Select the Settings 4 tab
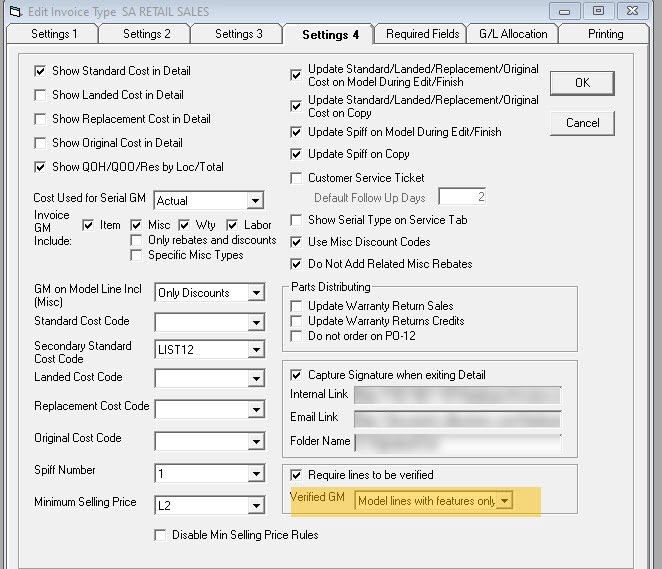This screenshot has width=662, height=569. click(330, 35)
